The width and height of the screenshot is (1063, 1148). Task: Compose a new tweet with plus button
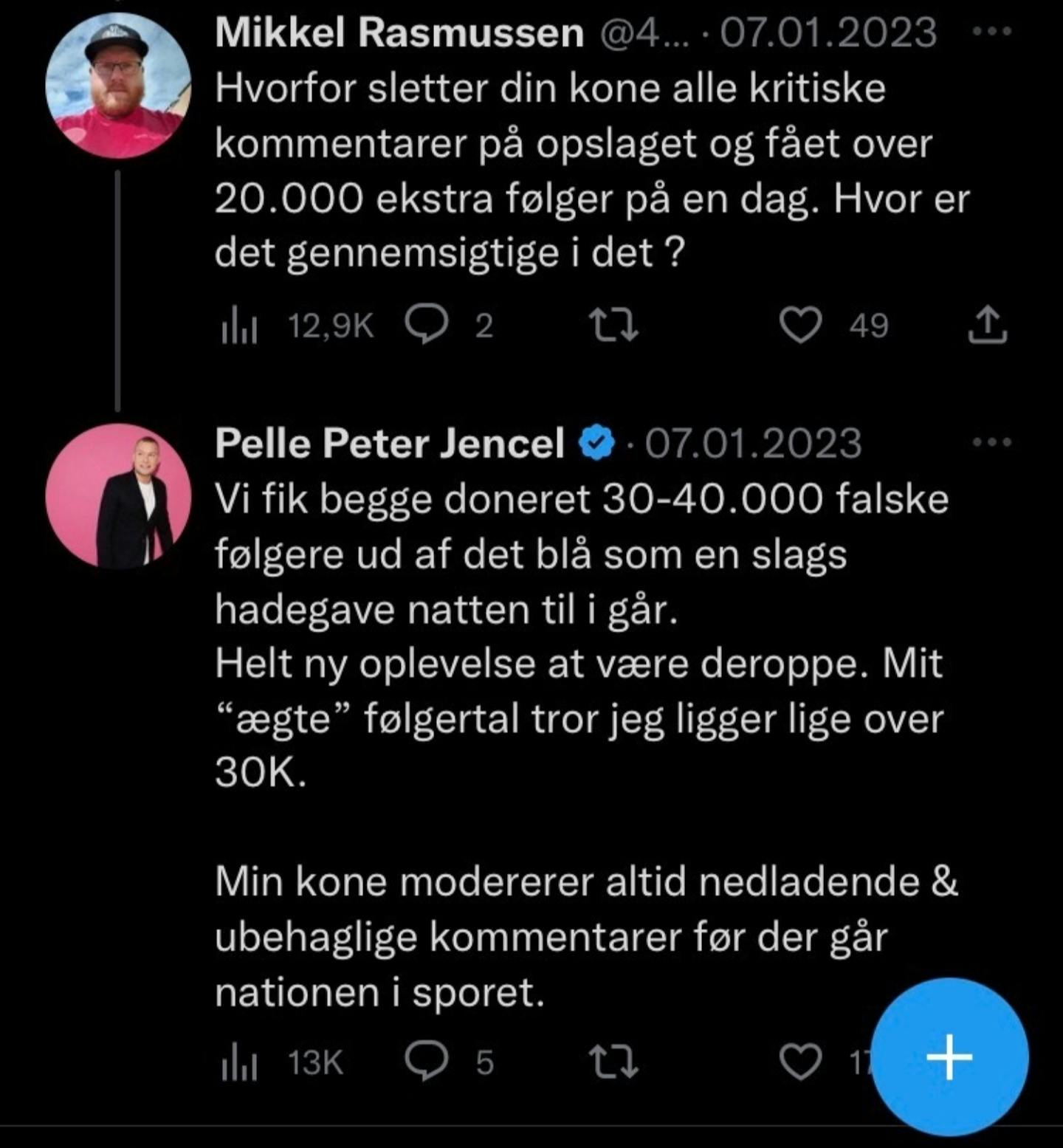pyautogui.click(x=949, y=1056)
